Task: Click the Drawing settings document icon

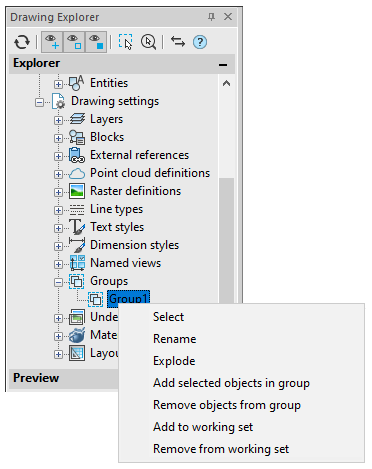Action: pos(58,101)
